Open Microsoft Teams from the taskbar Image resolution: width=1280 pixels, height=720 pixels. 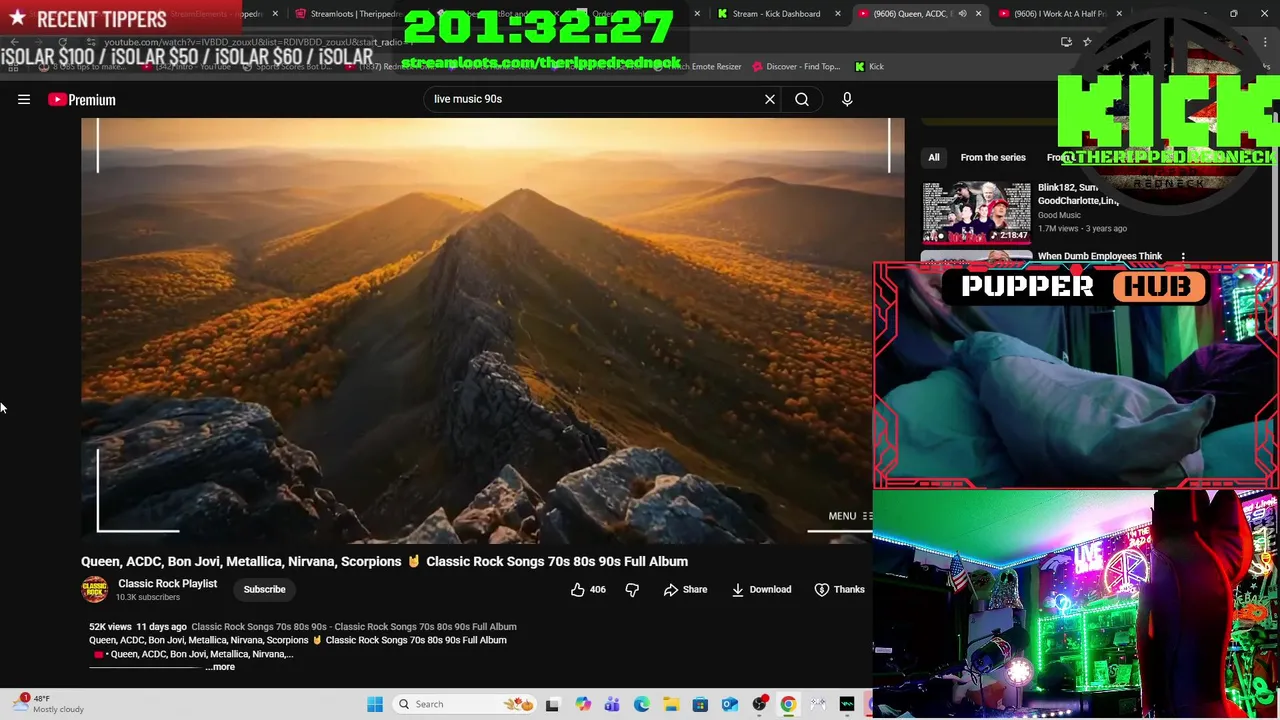tap(612, 704)
